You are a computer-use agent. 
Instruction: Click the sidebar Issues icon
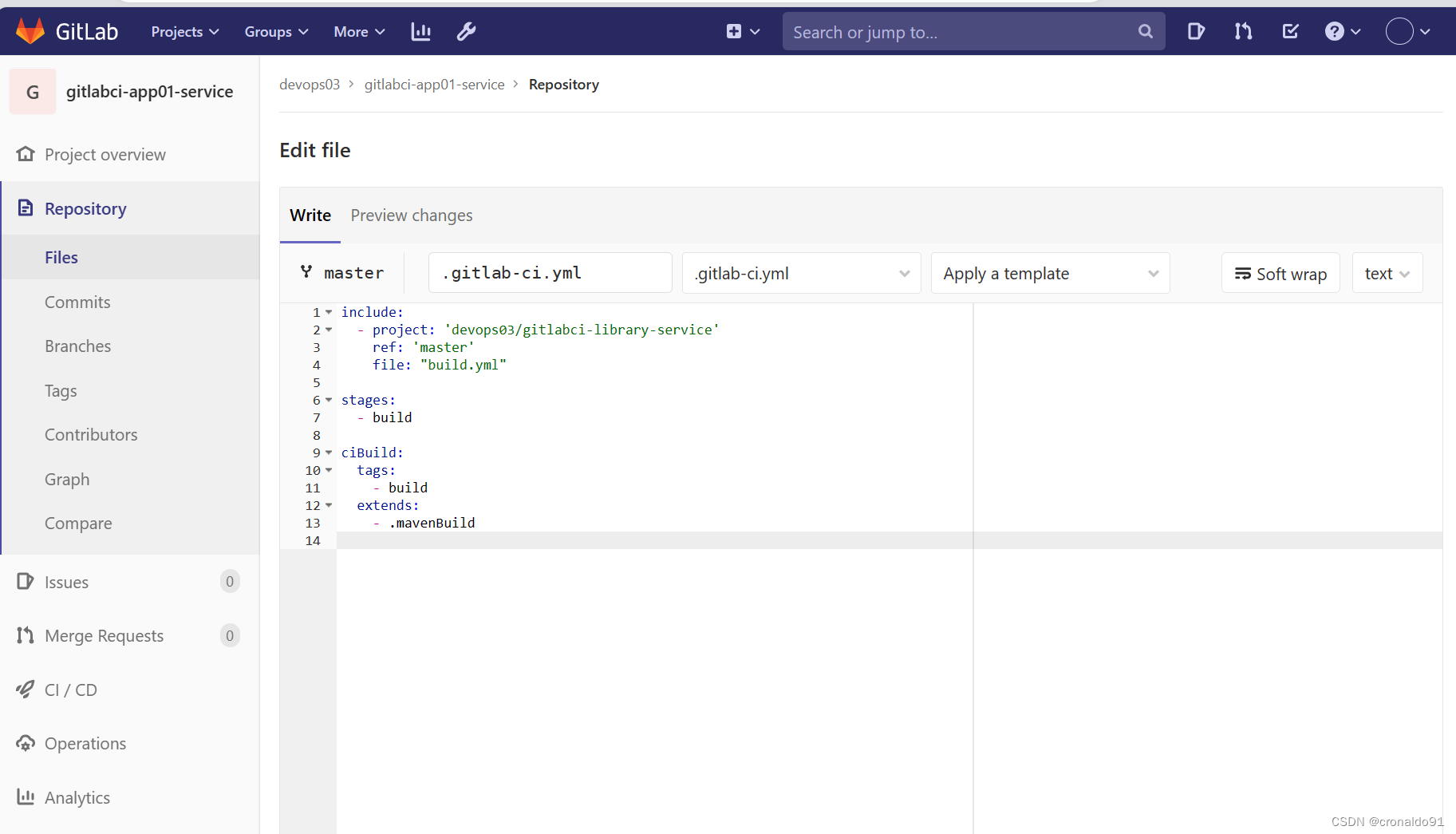click(26, 581)
